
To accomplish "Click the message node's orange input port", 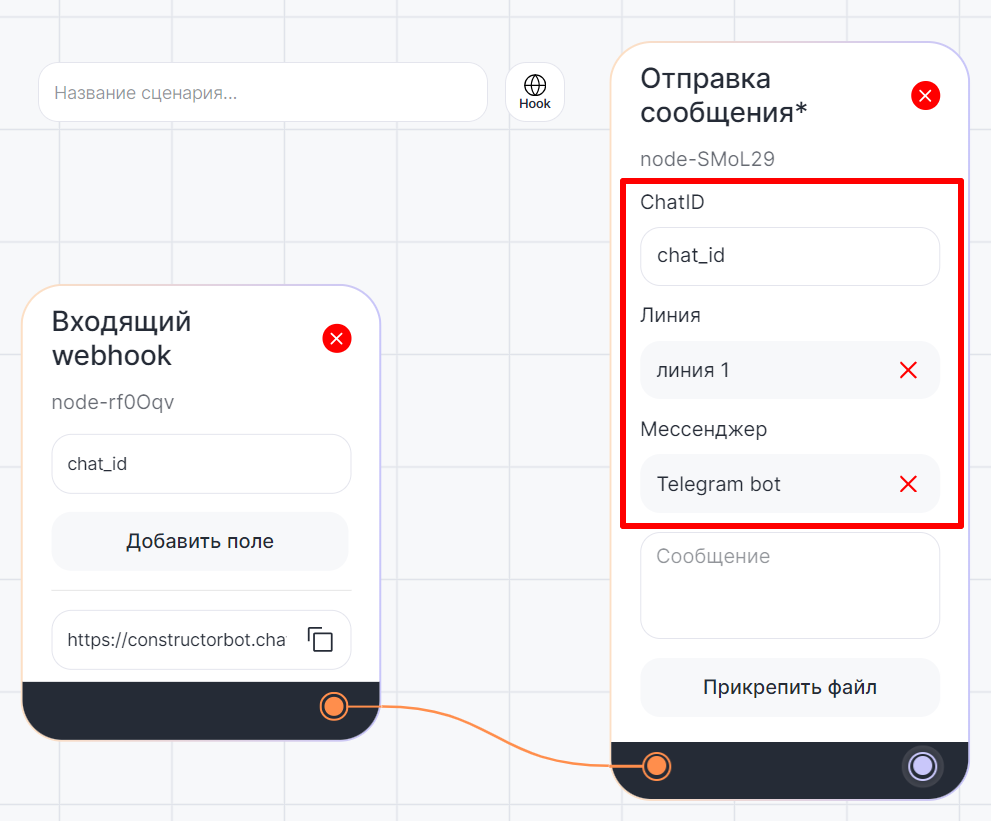I will tap(655, 766).
